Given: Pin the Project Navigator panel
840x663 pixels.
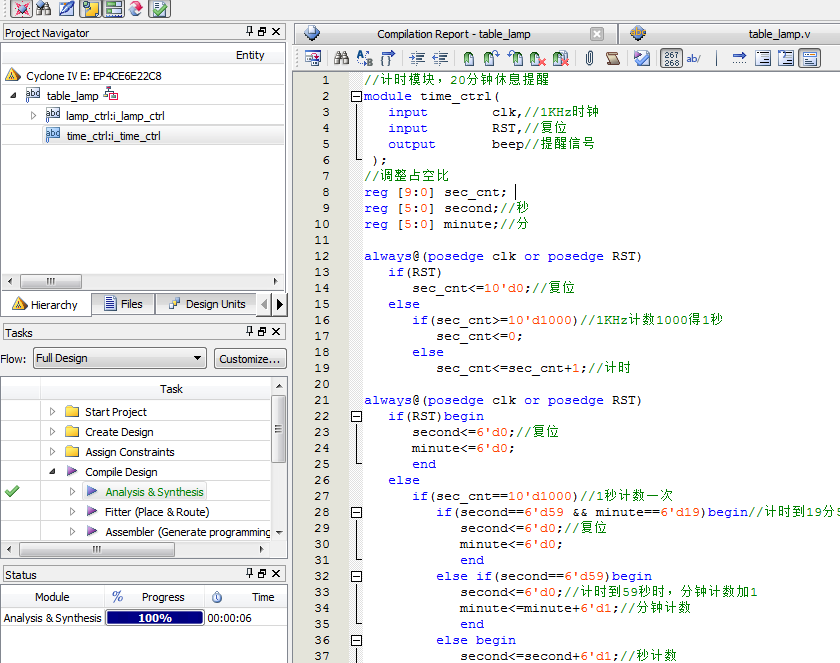Looking at the screenshot, I should coord(249,32).
